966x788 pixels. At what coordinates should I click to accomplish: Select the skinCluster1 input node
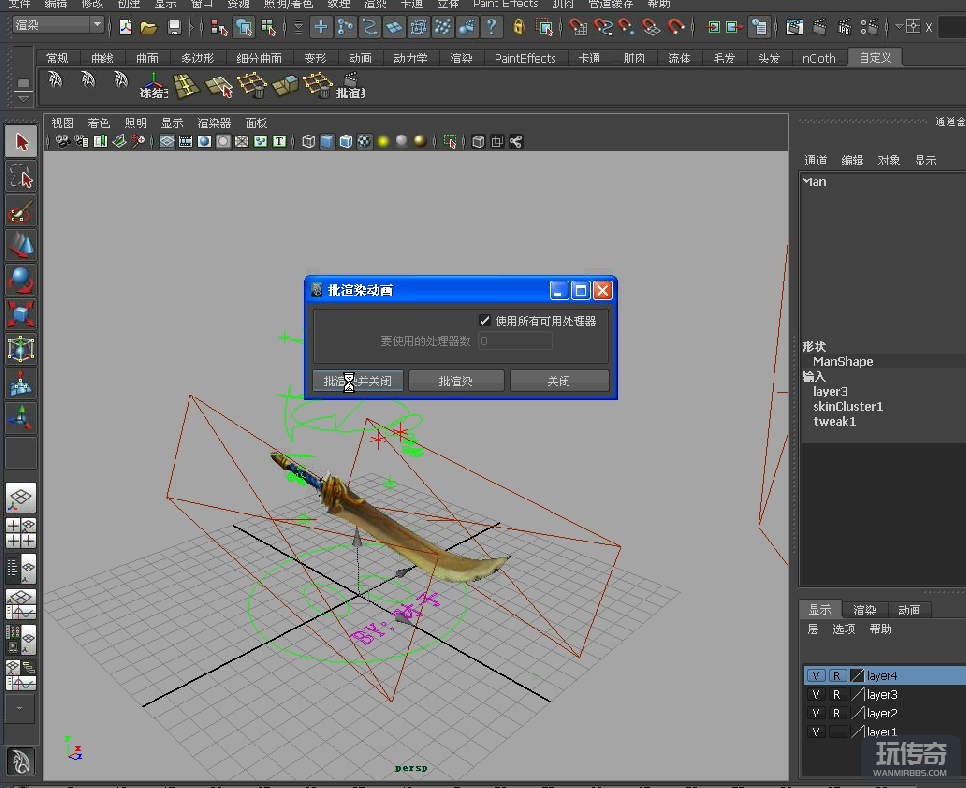[x=848, y=407]
